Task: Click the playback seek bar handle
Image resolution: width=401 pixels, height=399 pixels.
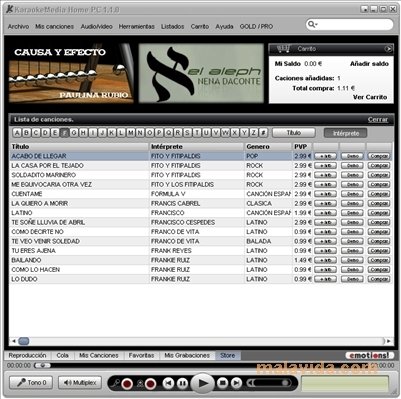Action: point(43,366)
